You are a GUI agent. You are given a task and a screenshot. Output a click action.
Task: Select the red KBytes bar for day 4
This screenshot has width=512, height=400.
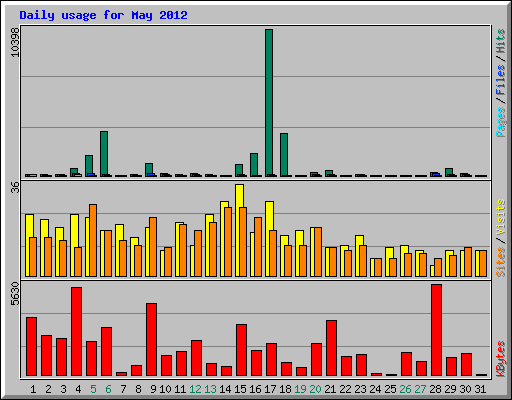76,332
